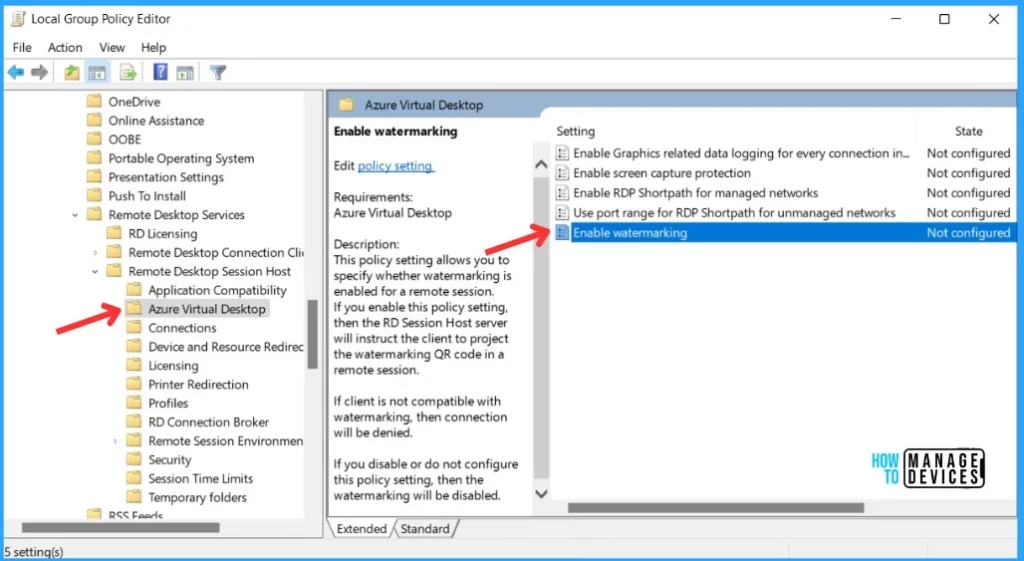The height and width of the screenshot is (561, 1024).
Task: Click description pane scroll up arrow
Action: (x=541, y=165)
